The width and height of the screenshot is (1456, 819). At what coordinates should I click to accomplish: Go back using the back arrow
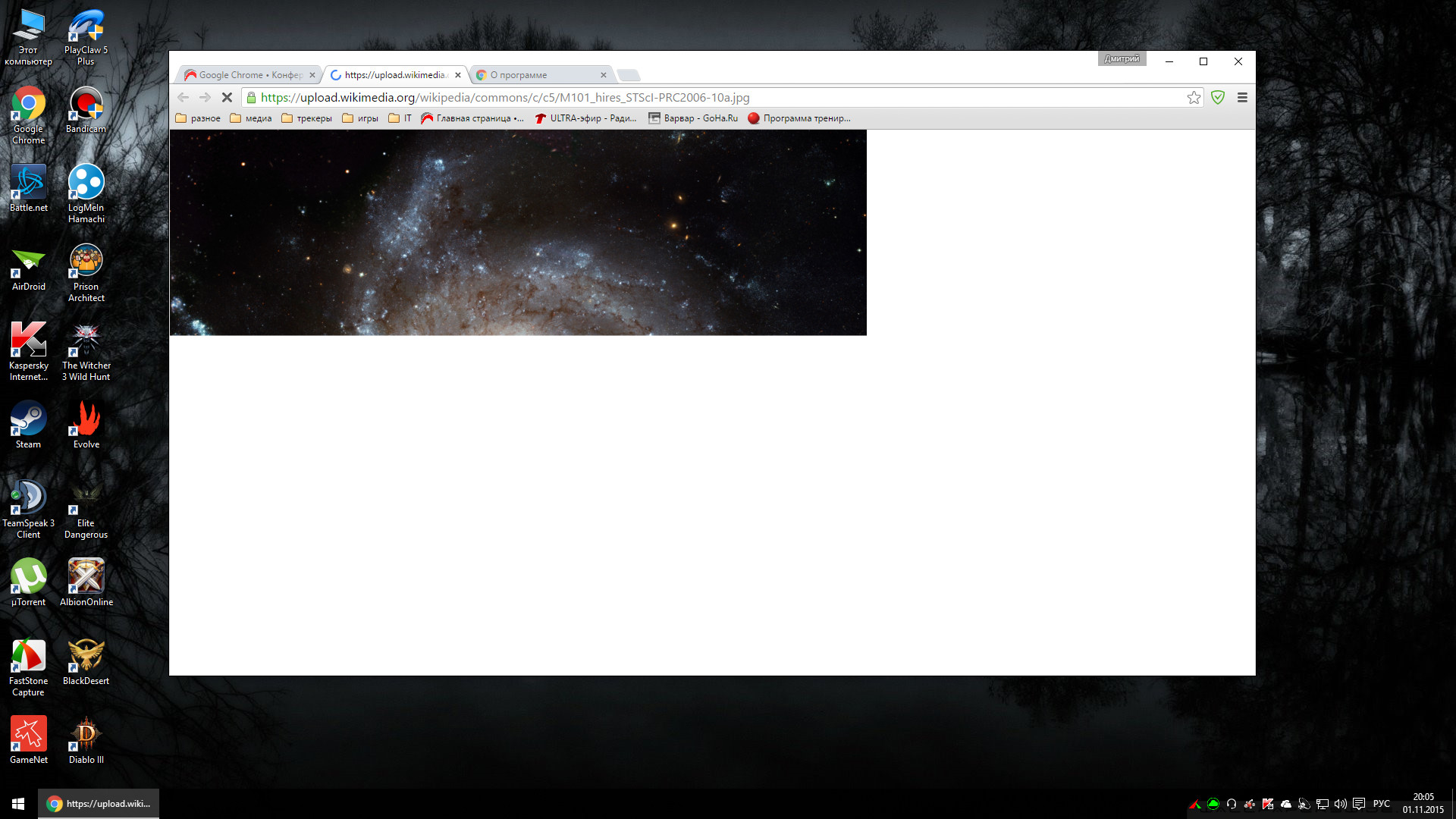183,97
